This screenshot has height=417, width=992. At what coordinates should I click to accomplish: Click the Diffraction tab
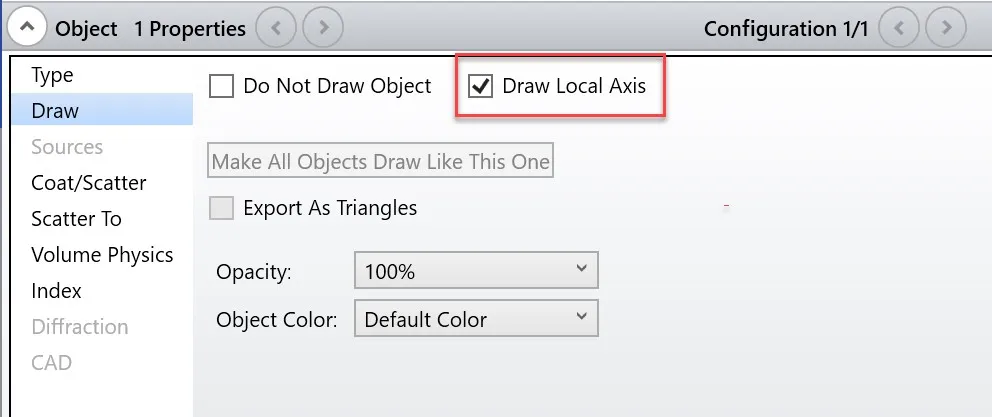tap(80, 327)
